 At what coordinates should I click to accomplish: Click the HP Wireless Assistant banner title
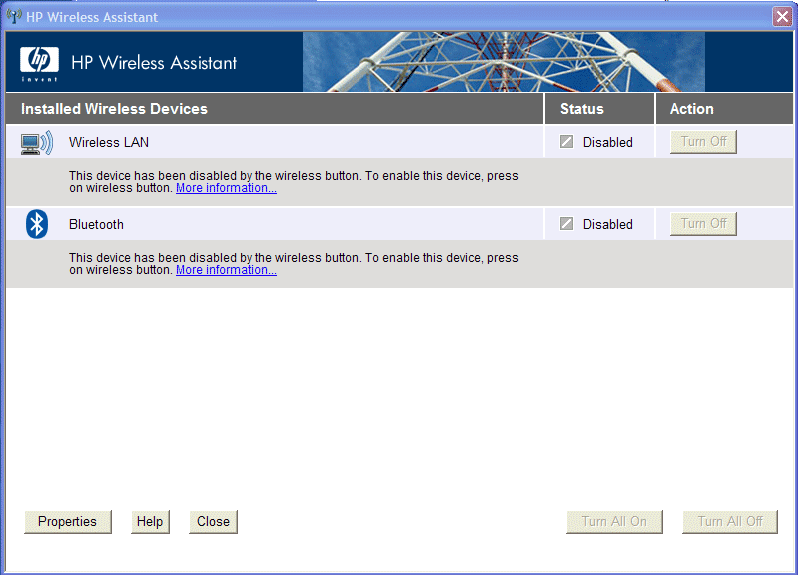(154, 63)
